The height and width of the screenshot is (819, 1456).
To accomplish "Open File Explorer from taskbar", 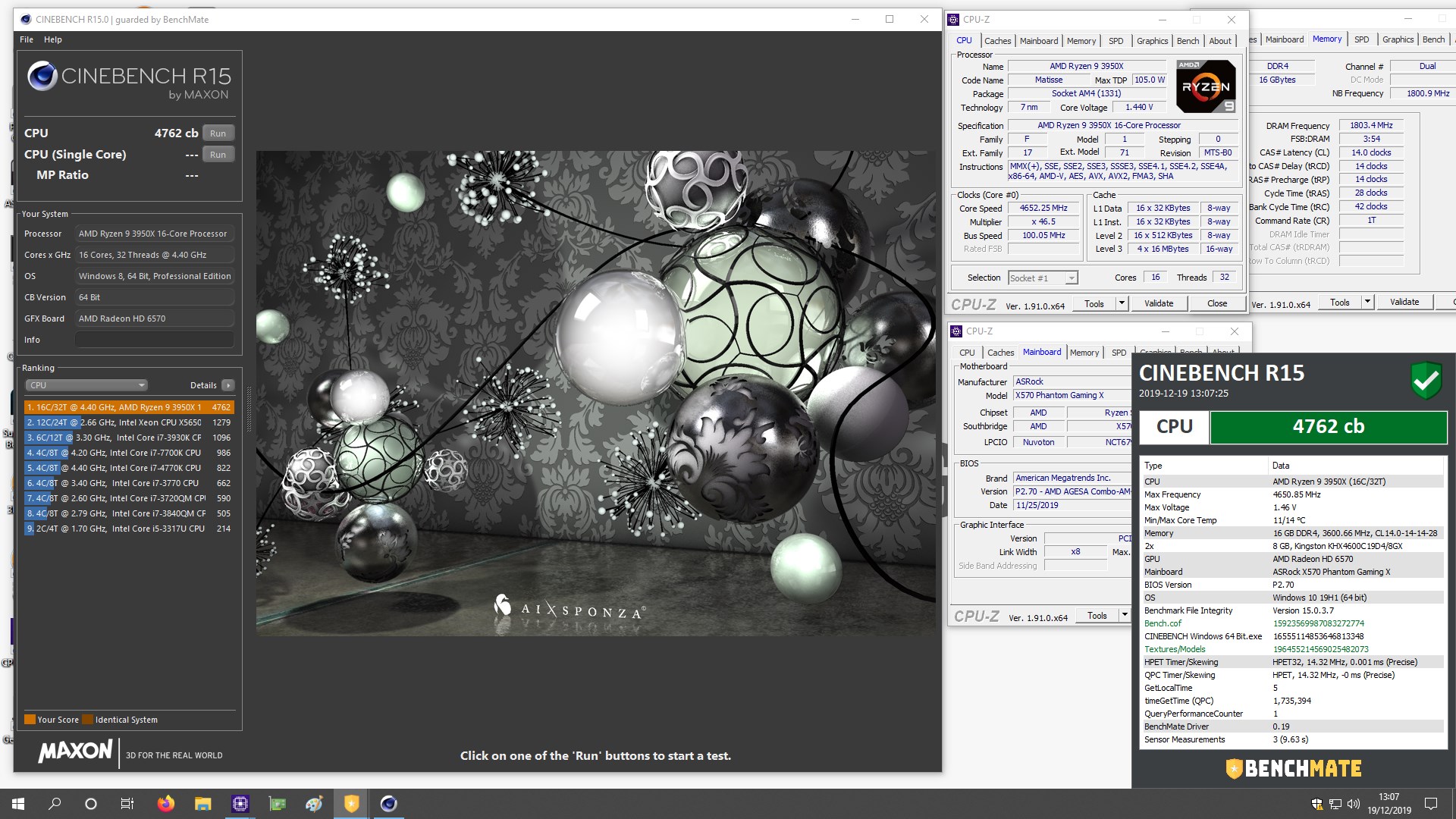I will (x=202, y=804).
